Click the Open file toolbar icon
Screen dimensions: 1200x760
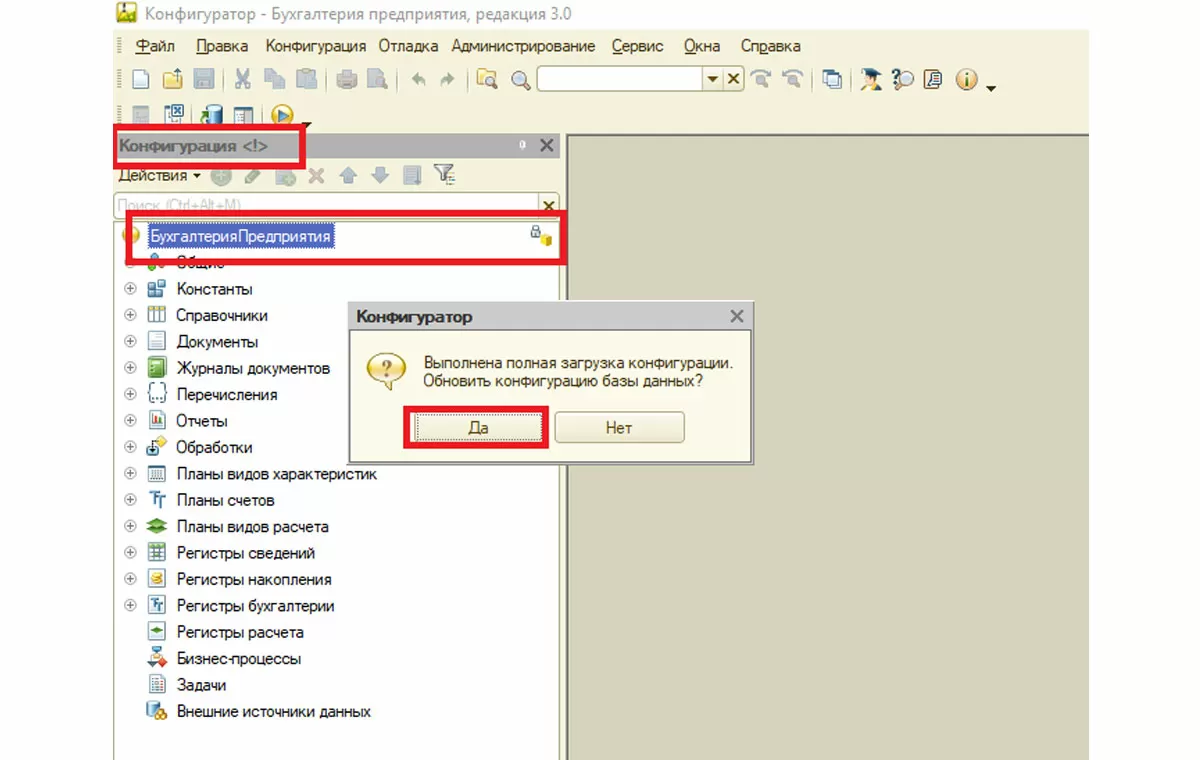173,80
